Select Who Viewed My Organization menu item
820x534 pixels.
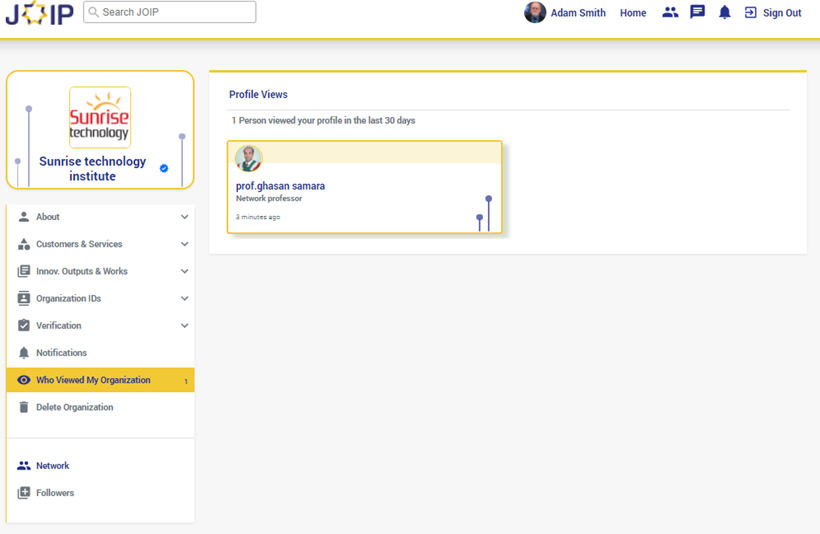93,380
